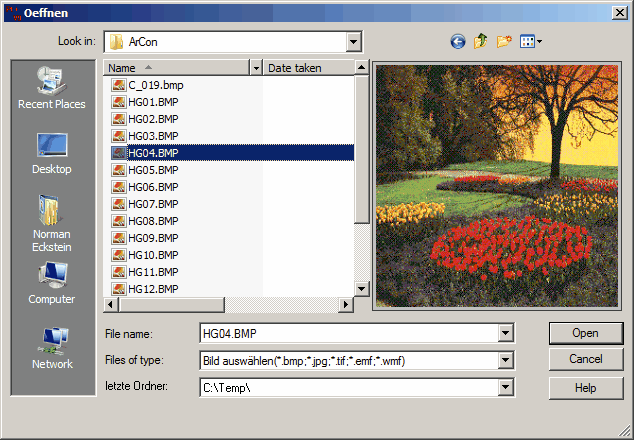
Task: Click the File name input field
Action: [x=350, y=334]
